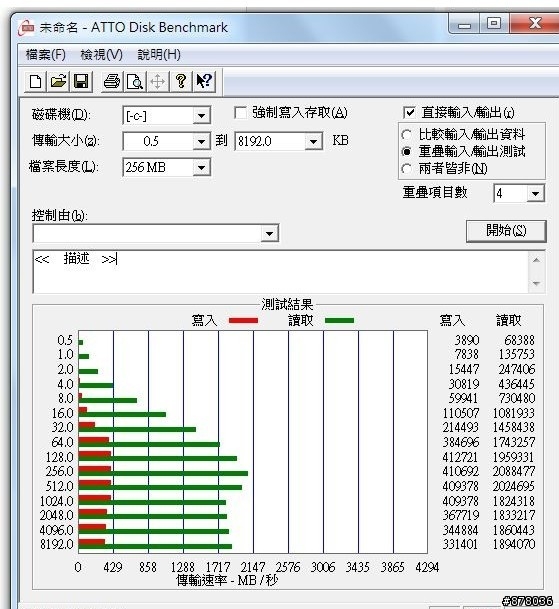
Task: Click the write value 110507
Action: point(461,413)
